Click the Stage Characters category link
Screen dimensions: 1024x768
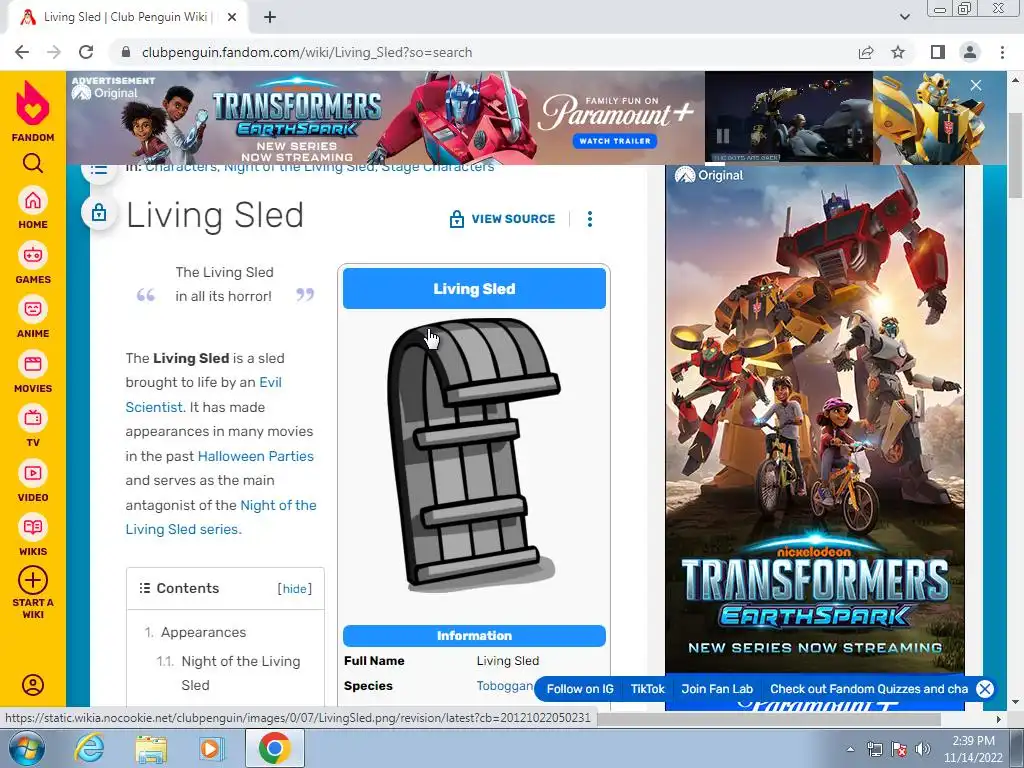point(438,168)
